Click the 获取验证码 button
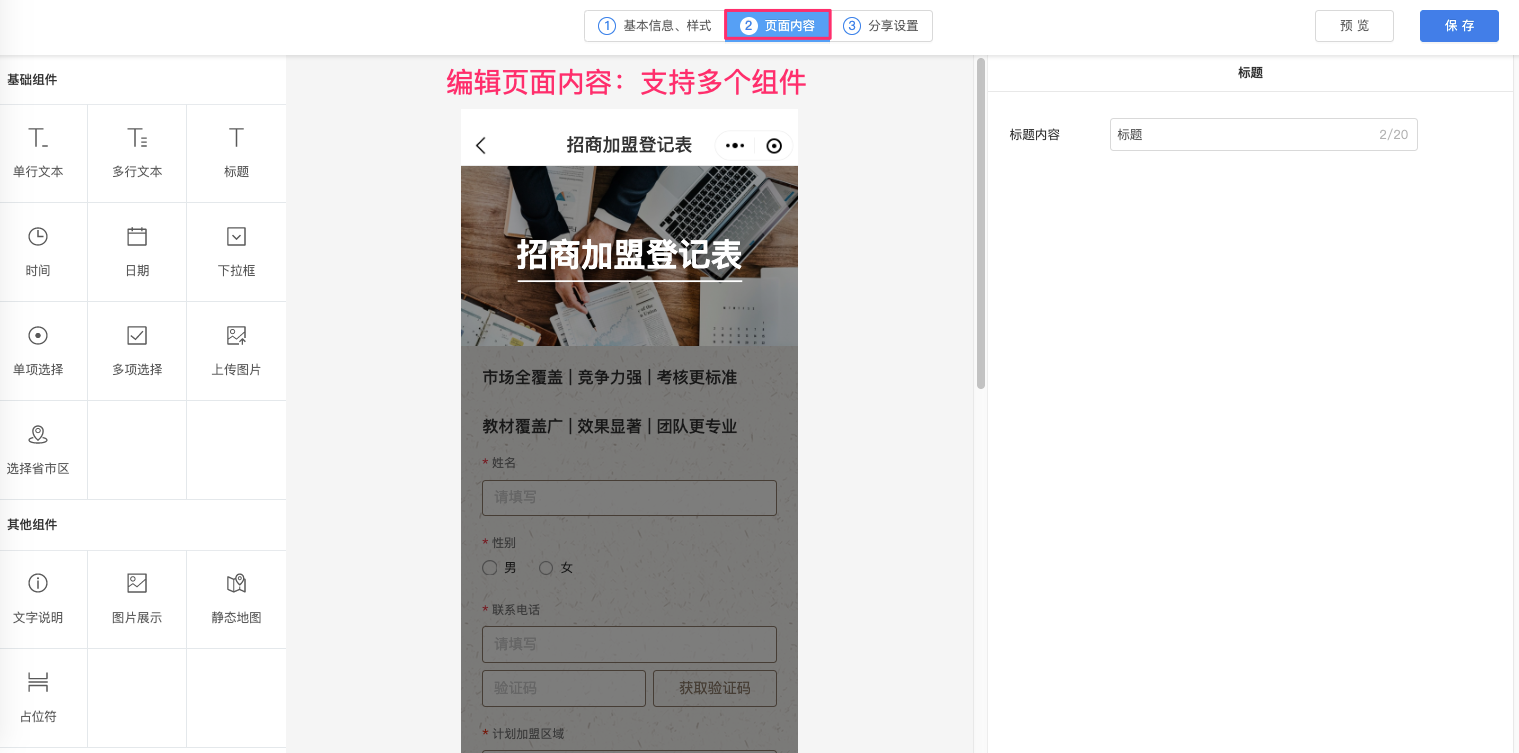This screenshot has height=753, width=1519. coord(715,688)
